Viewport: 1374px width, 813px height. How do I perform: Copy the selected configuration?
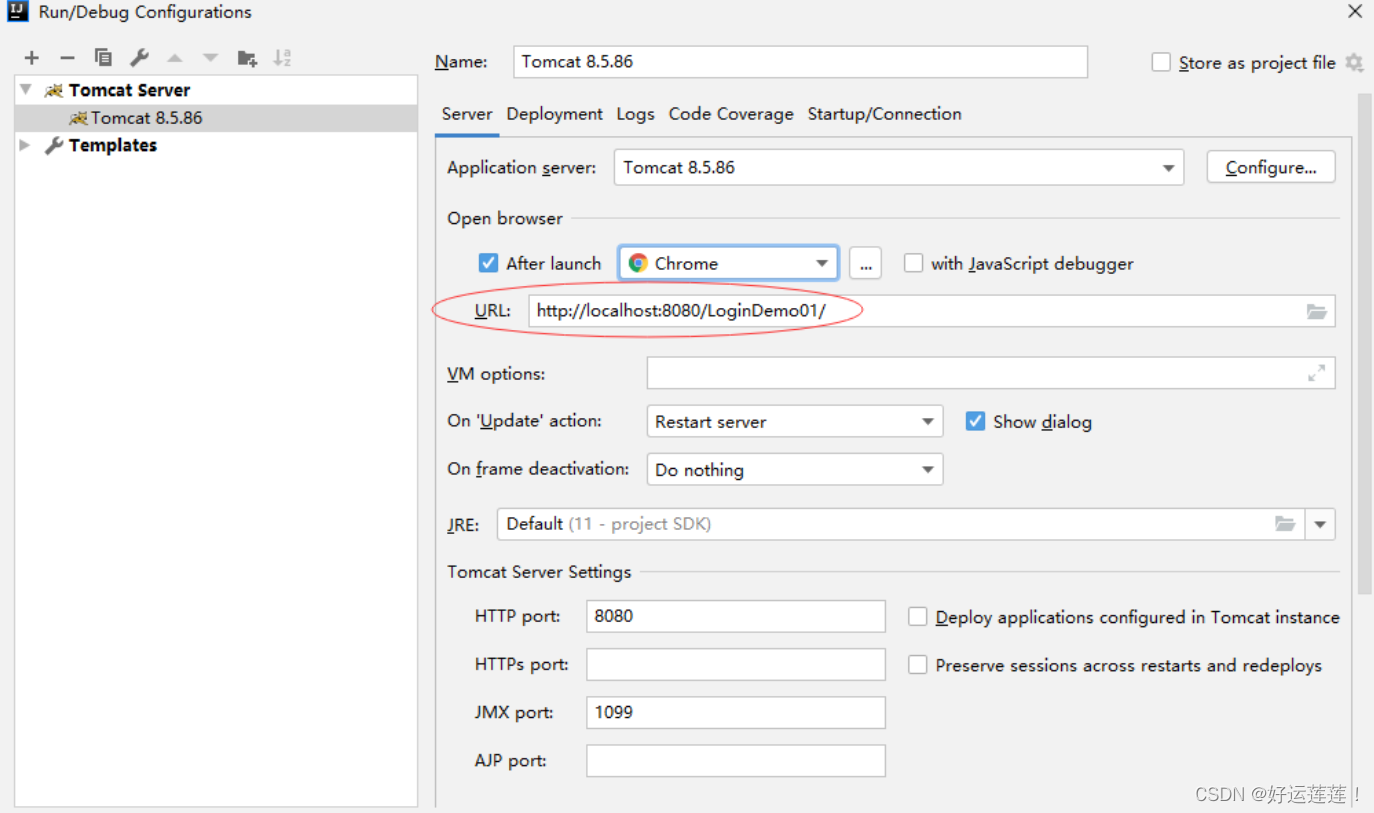(x=103, y=58)
